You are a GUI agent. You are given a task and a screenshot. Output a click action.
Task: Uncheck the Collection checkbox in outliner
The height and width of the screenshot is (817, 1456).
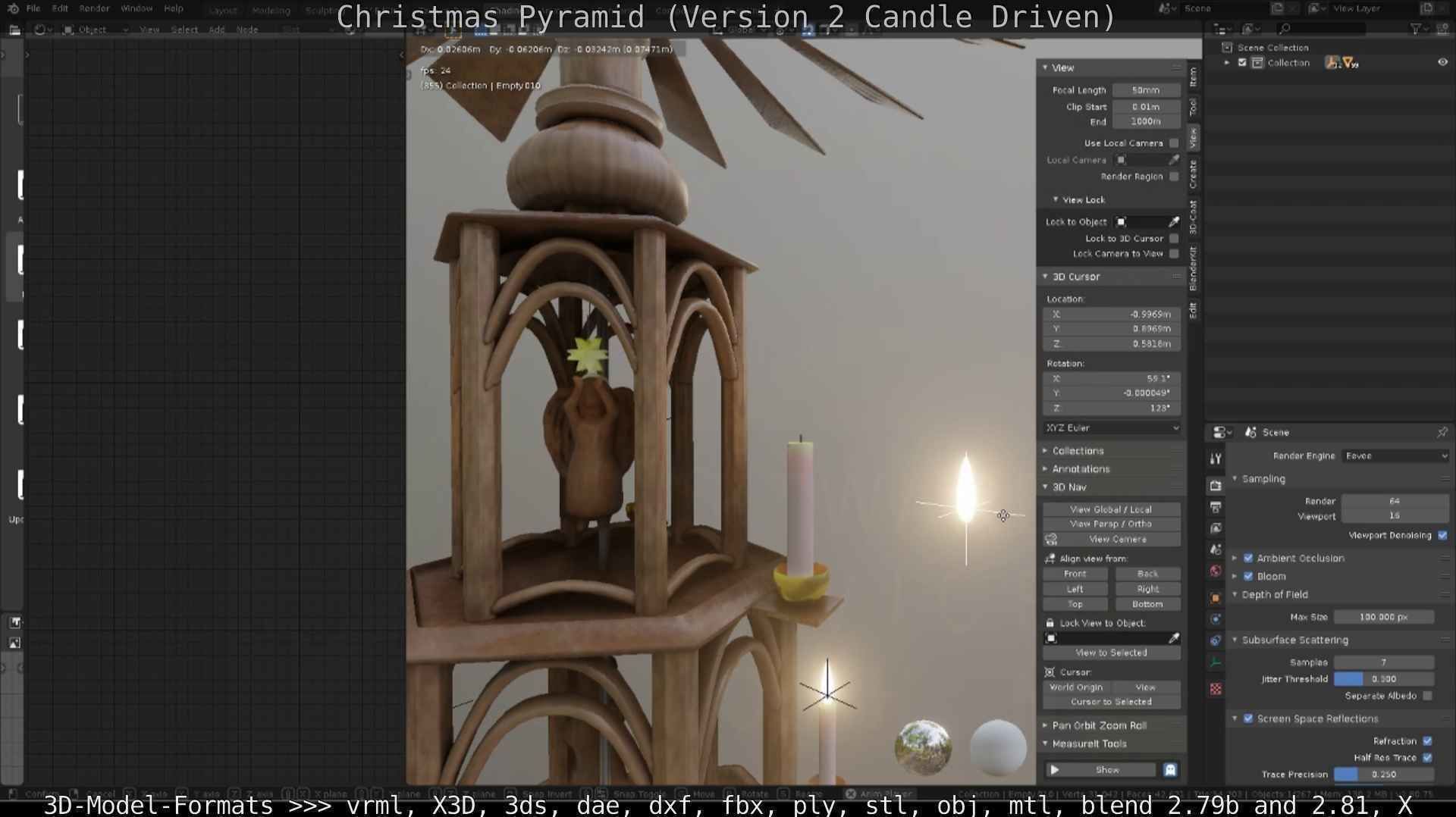click(x=1242, y=63)
